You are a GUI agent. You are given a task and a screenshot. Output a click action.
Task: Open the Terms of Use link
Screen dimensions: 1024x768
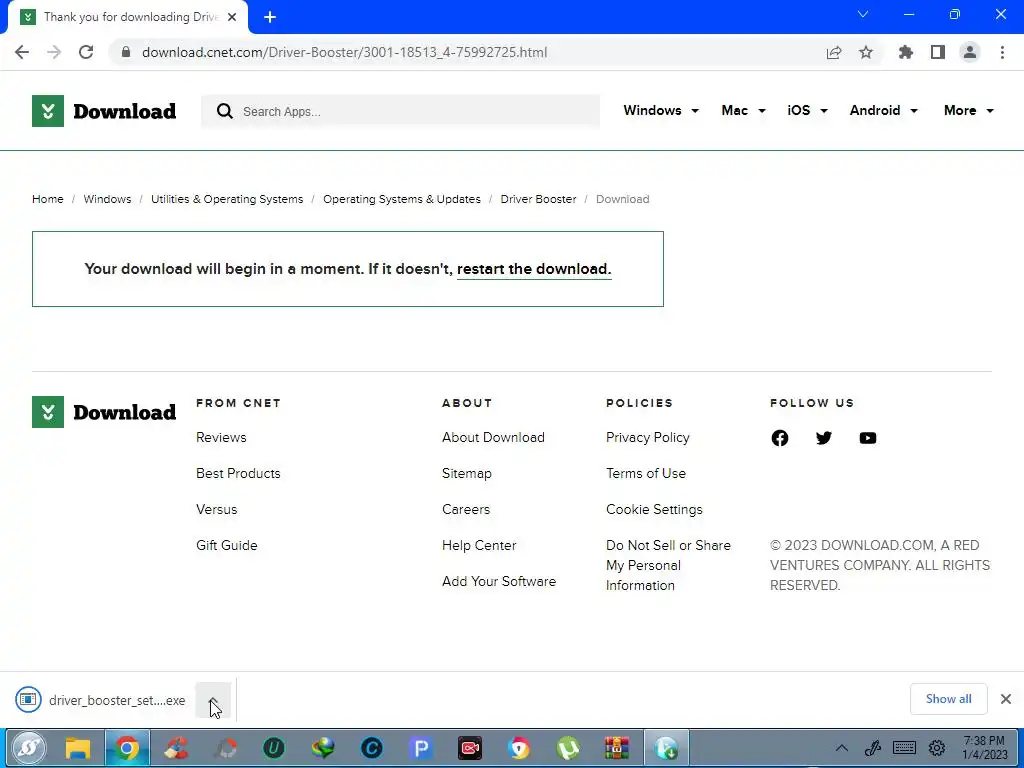coord(646,473)
